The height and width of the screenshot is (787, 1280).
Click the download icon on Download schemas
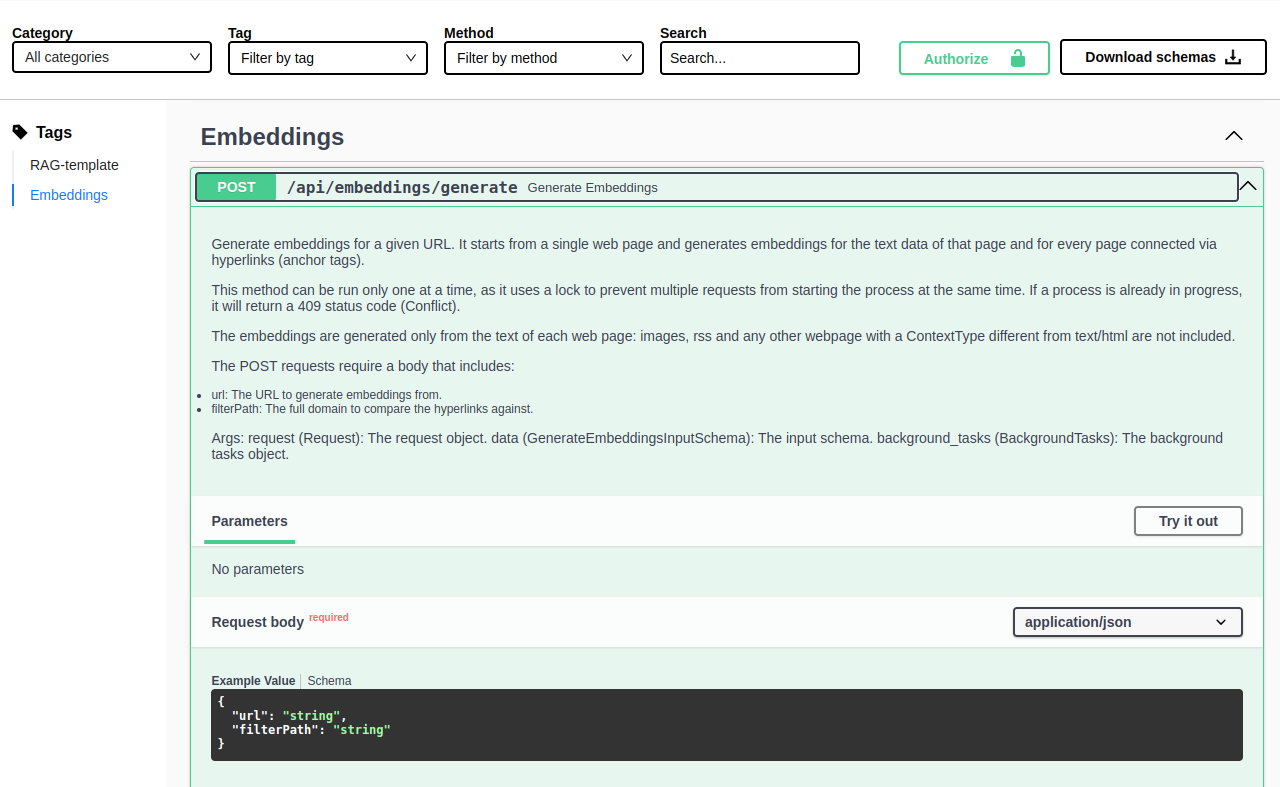[1234, 56]
